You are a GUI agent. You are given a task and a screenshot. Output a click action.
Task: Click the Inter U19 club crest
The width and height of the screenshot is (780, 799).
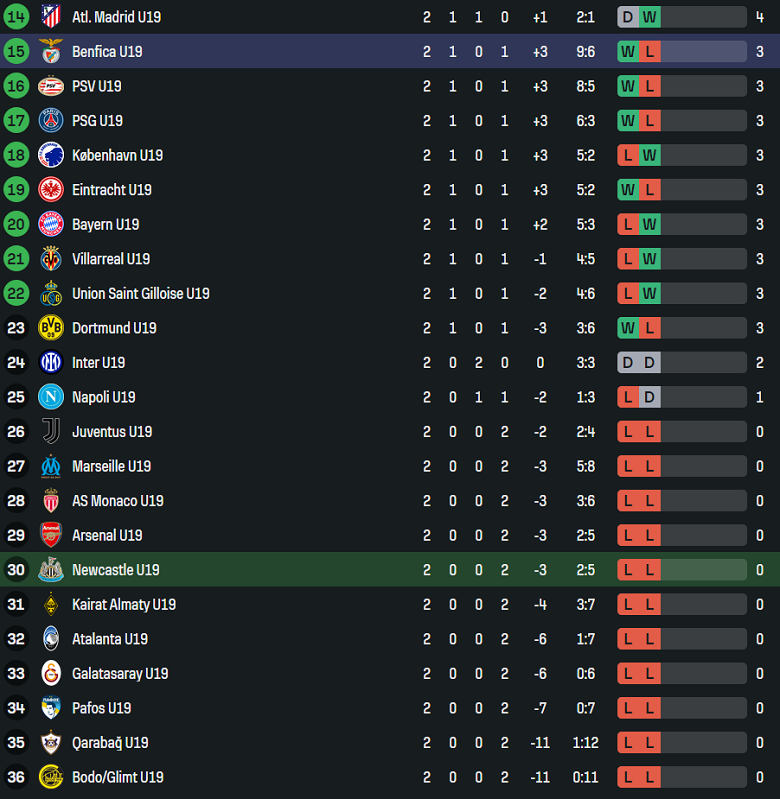point(50,363)
